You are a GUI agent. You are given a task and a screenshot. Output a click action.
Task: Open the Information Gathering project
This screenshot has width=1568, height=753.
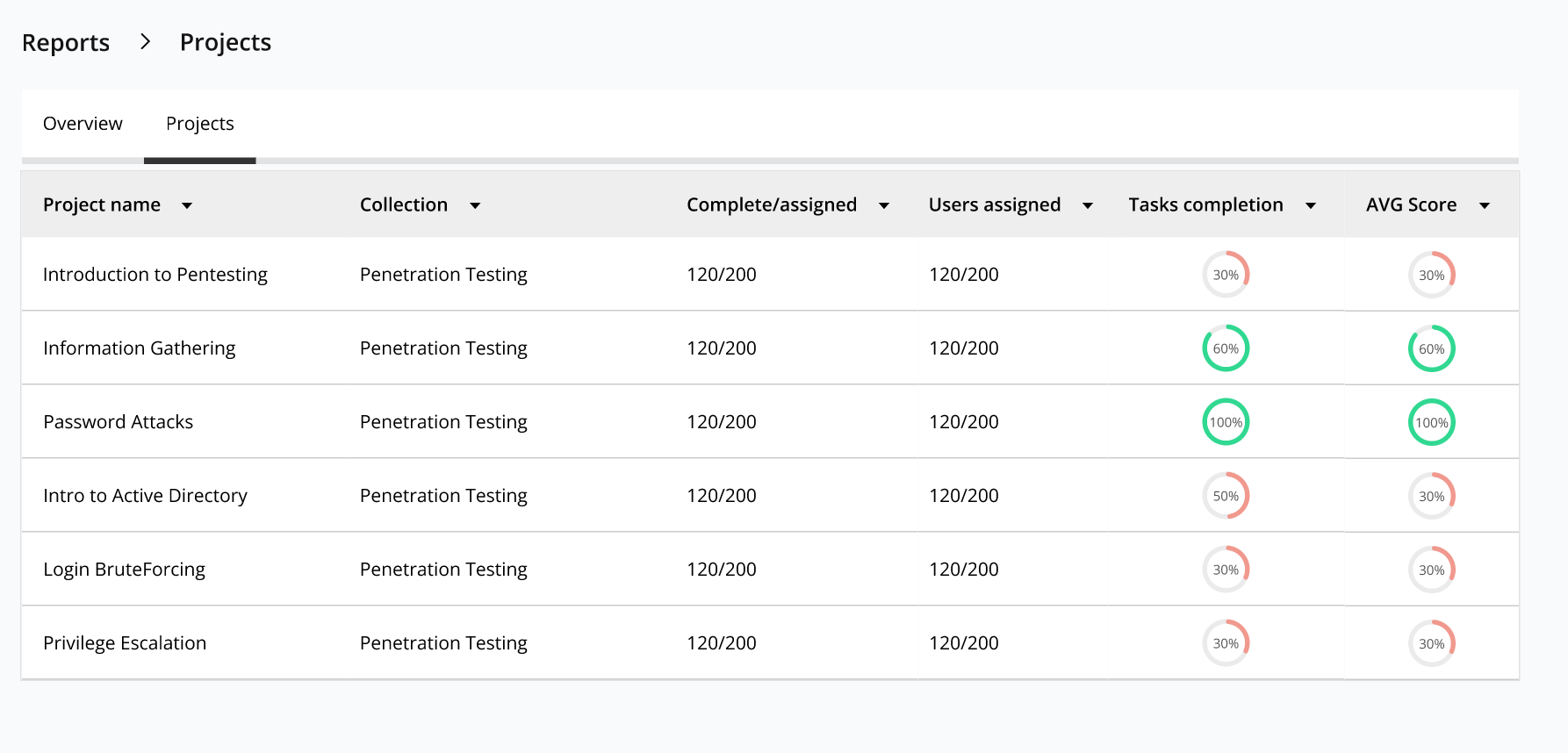pos(140,348)
